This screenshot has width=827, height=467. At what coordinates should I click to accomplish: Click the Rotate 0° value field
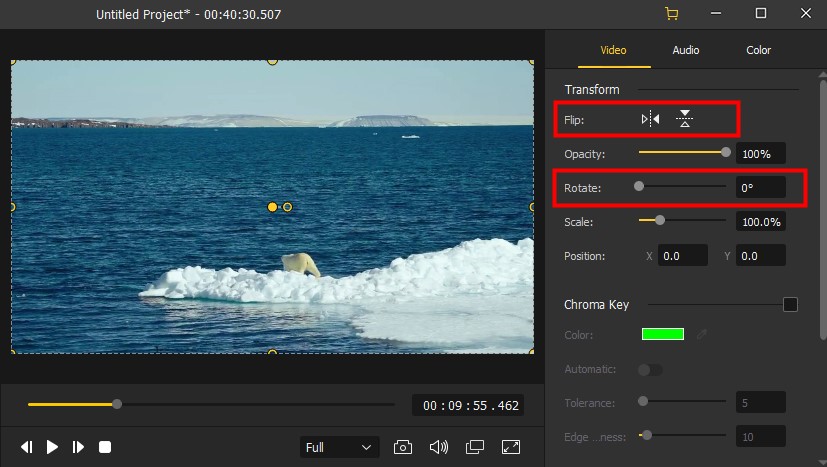[x=761, y=188]
